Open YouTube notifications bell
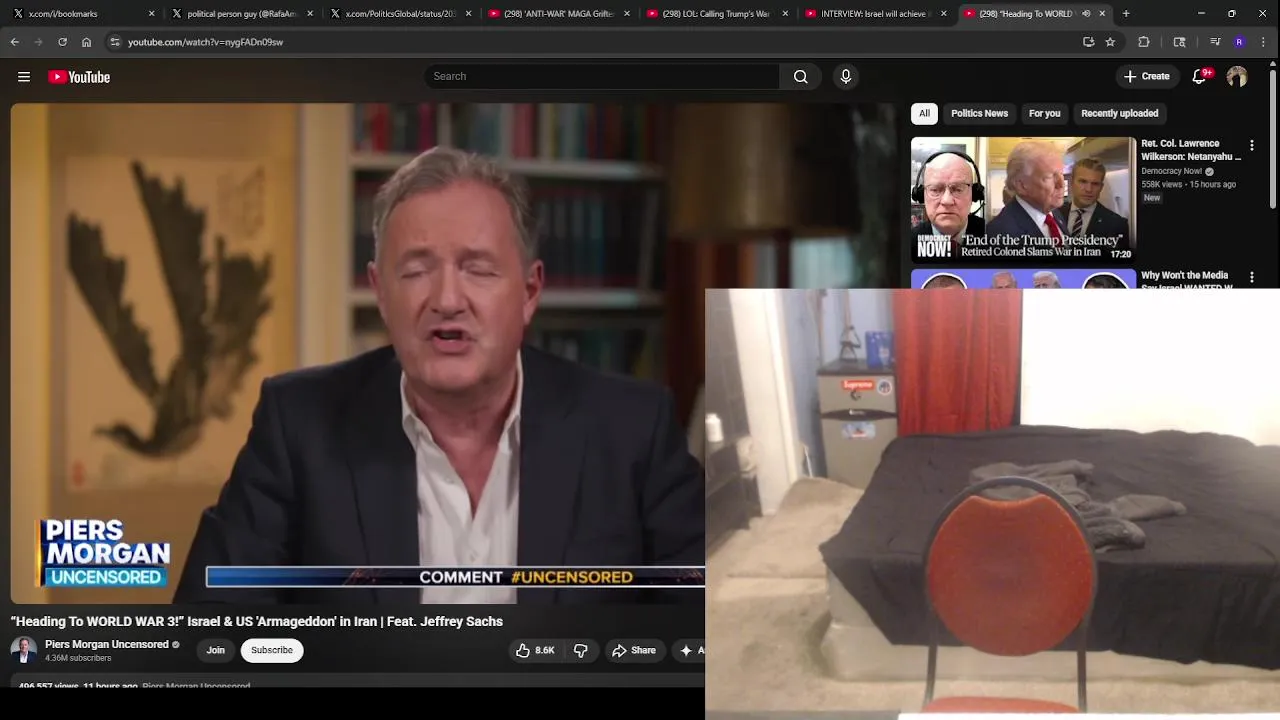 [x=1200, y=76]
